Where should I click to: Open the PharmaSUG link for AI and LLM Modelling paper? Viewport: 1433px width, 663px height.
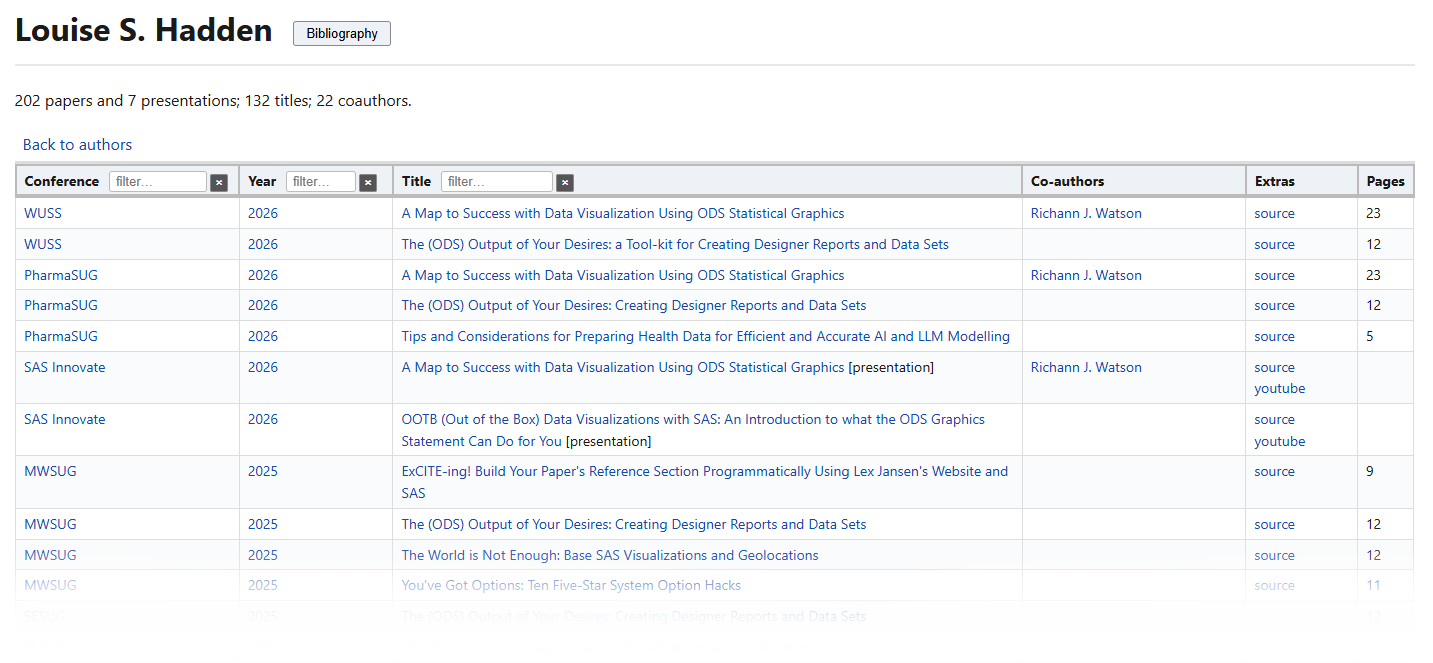pos(61,336)
